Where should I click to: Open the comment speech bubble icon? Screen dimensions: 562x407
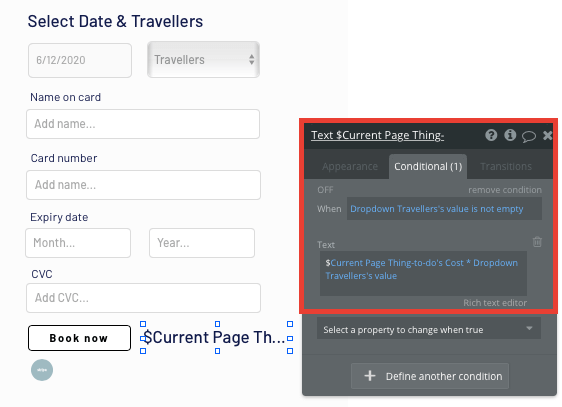(529, 136)
